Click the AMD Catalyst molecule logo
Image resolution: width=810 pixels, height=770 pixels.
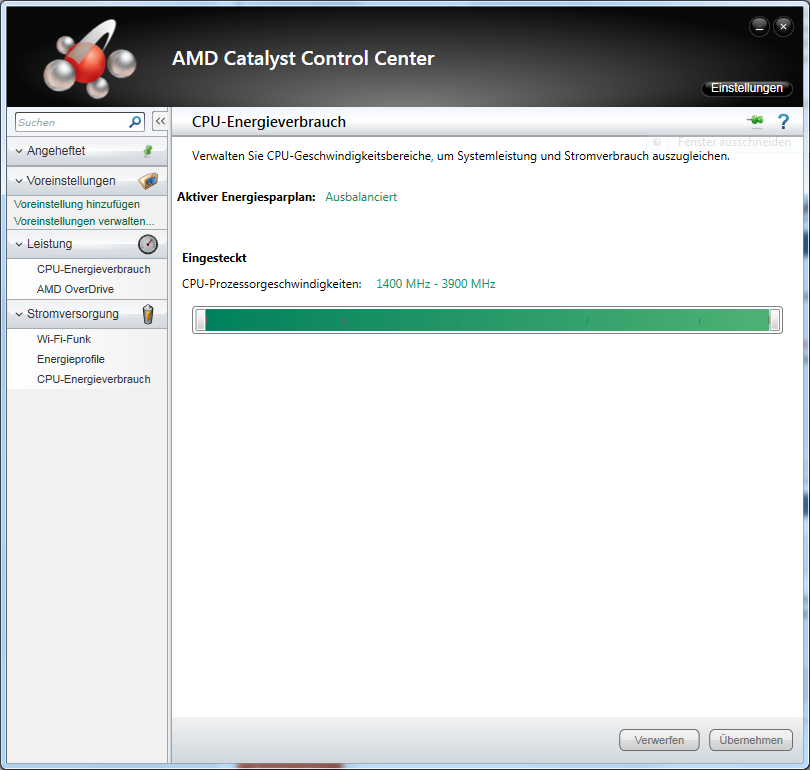(x=90, y=59)
